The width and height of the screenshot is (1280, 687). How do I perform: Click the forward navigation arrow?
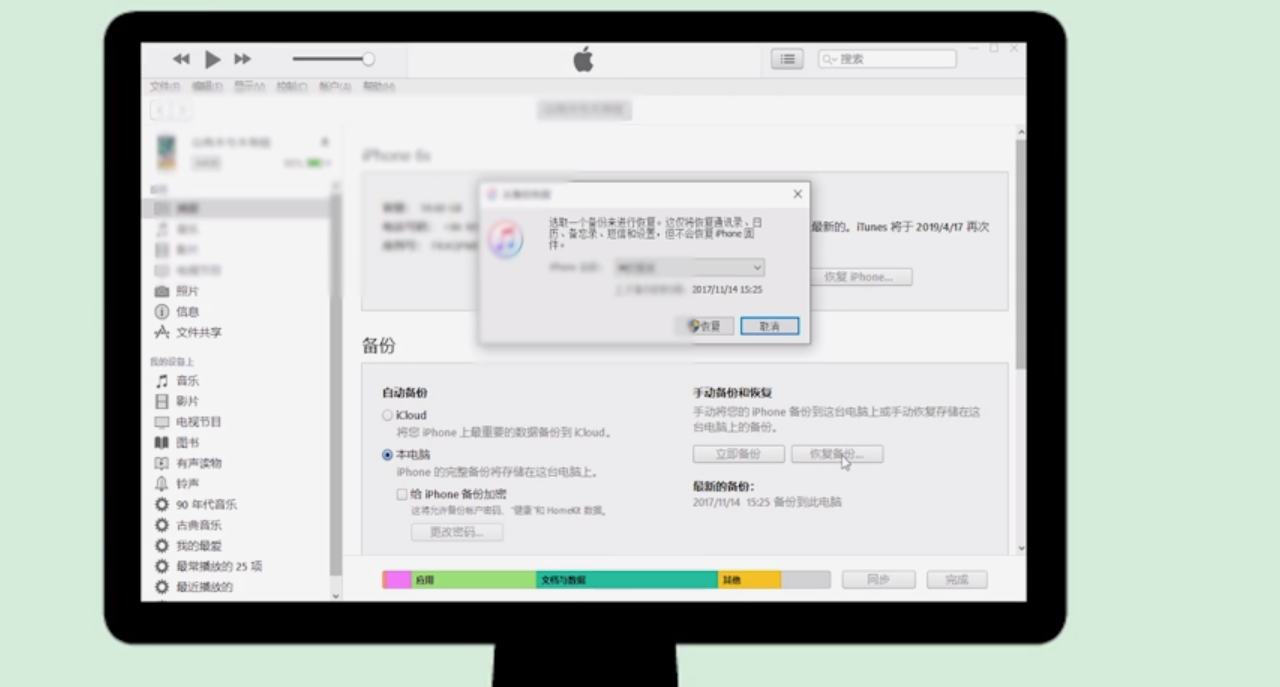coord(182,110)
